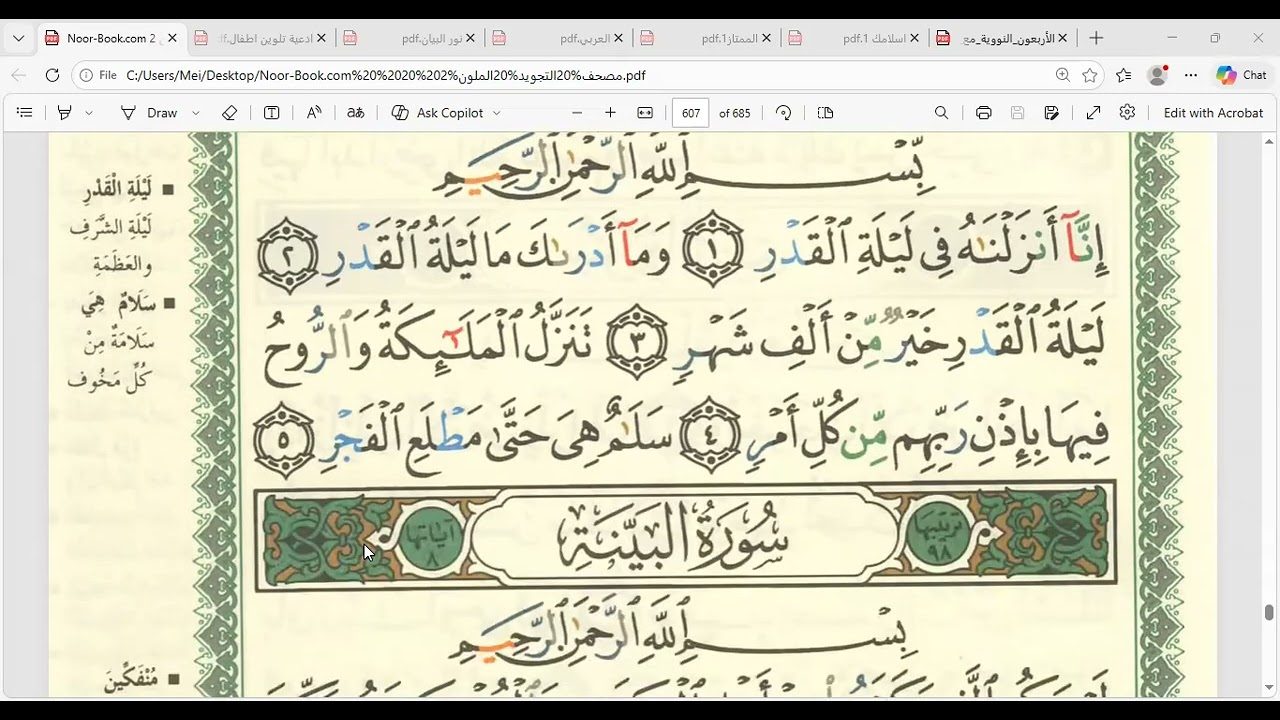Print the PDF document
The height and width of the screenshot is (720, 1280).
click(x=984, y=113)
